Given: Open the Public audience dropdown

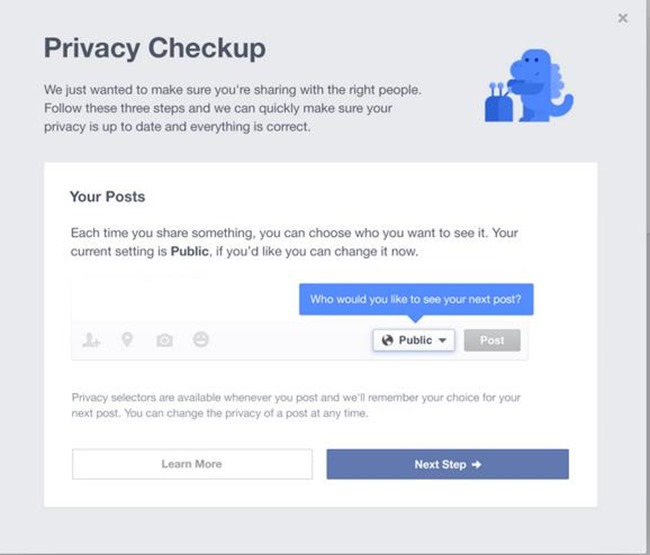Looking at the screenshot, I should [414, 340].
